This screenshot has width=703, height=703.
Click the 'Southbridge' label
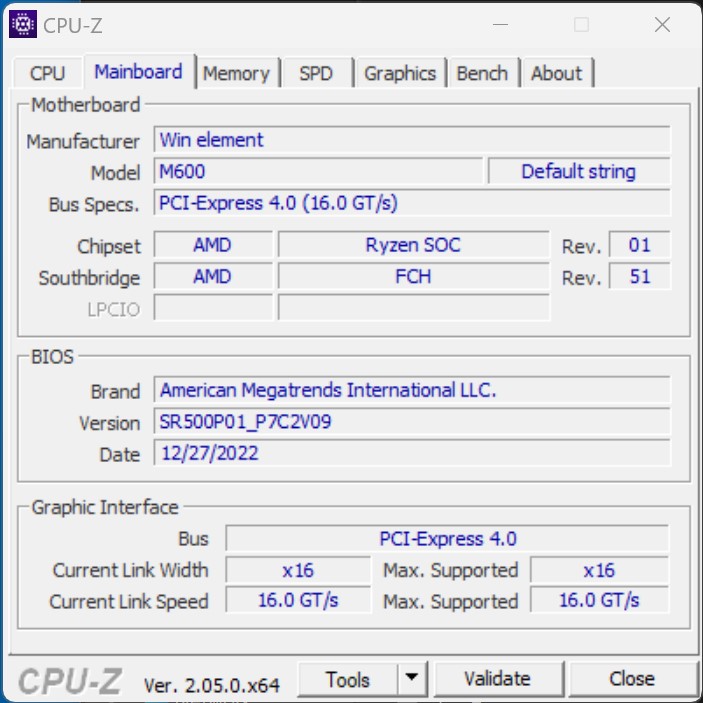[x=89, y=278]
